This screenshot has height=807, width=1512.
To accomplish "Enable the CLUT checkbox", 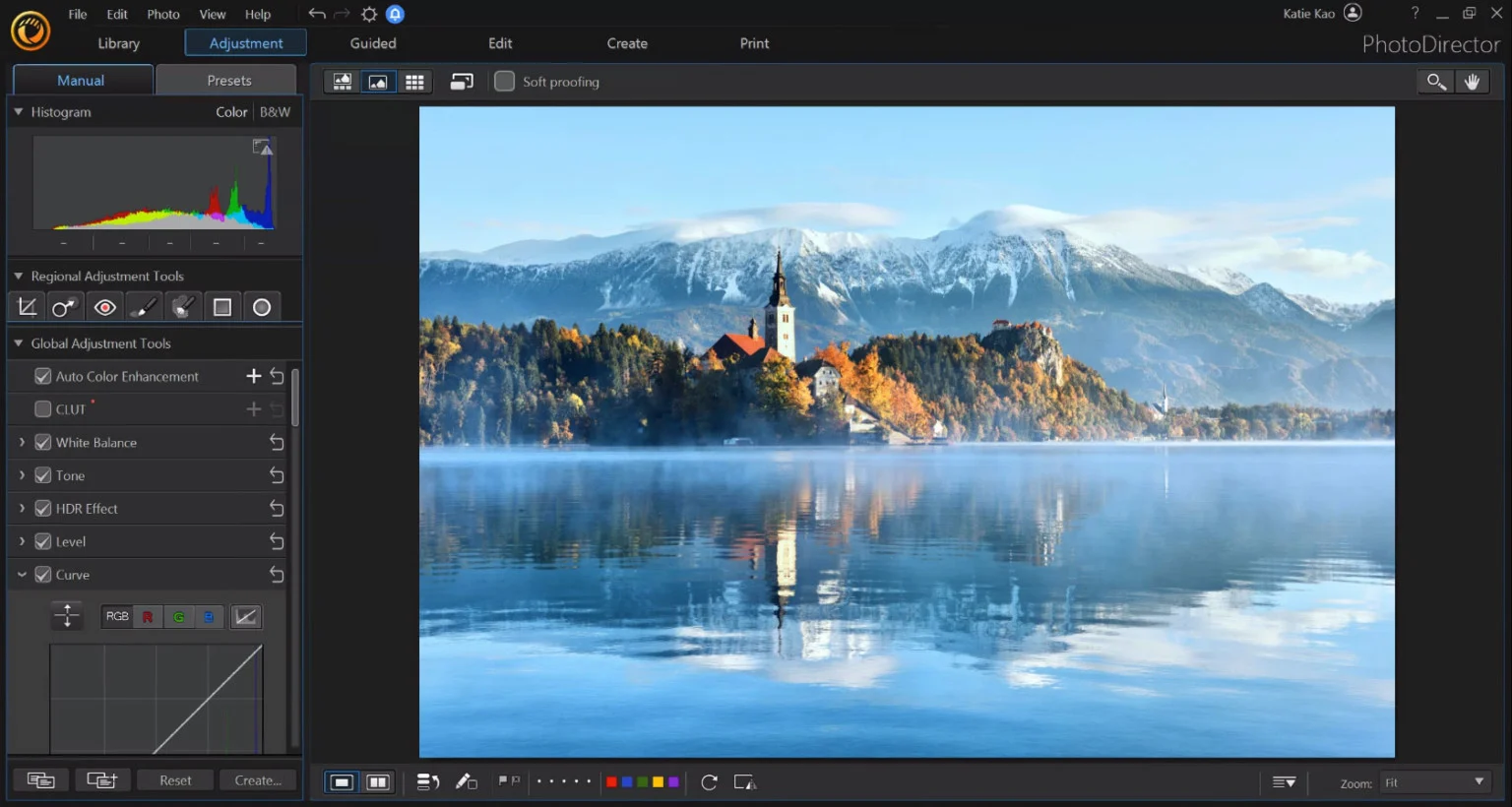I will click(43, 409).
